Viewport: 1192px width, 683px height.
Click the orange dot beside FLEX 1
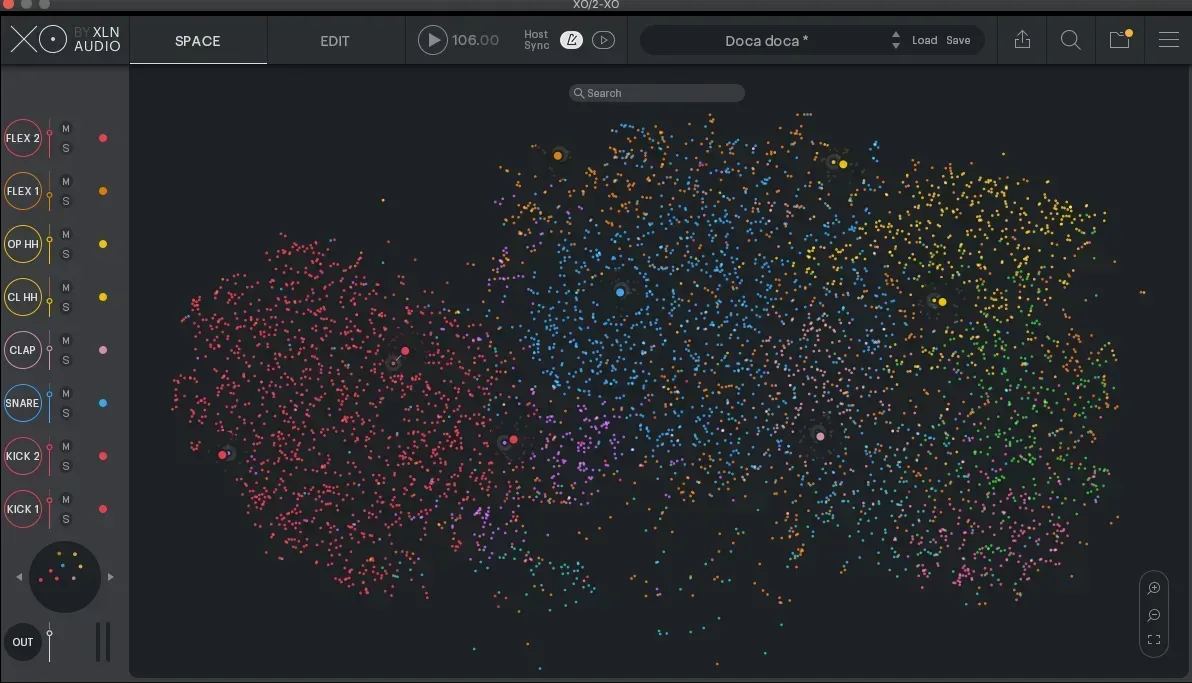(103, 191)
